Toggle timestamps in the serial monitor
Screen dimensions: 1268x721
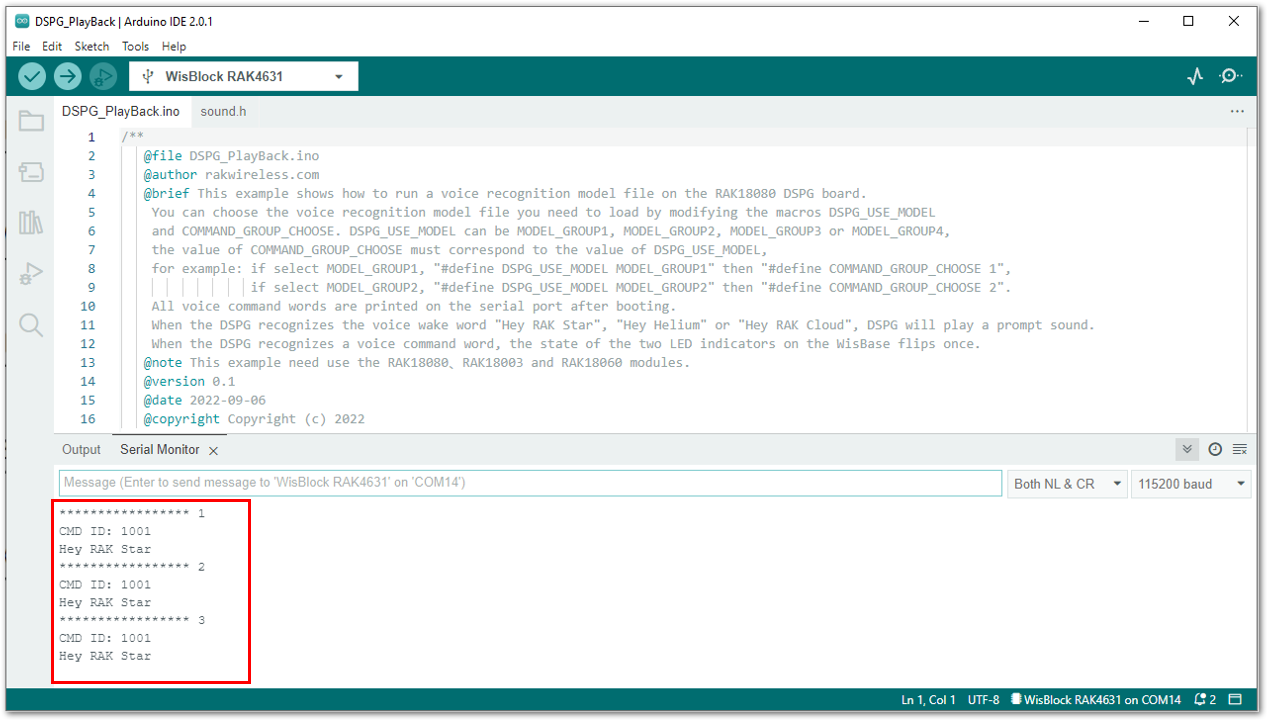coord(1215,450)
